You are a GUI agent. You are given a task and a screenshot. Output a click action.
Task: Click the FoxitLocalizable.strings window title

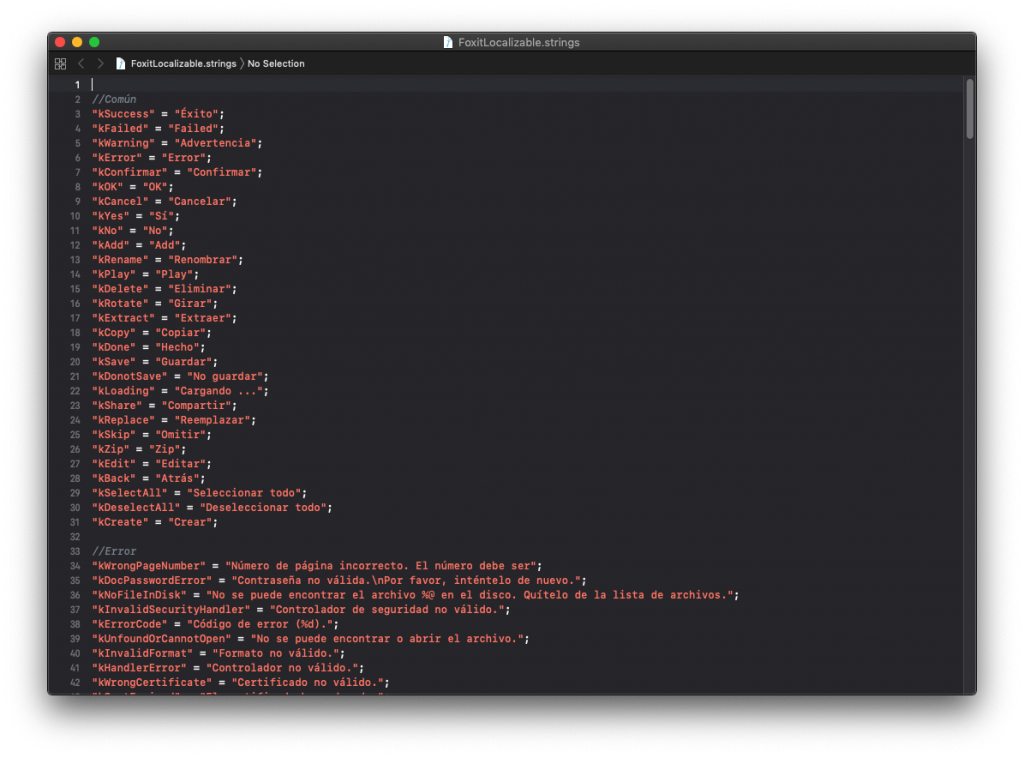point(519,42)
